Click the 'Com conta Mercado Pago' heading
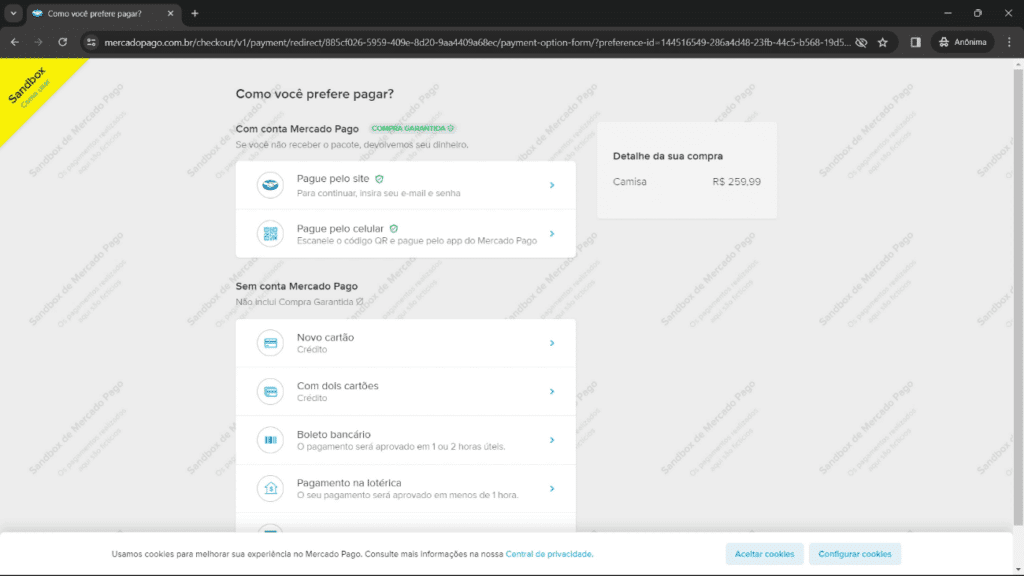 [297, 129]
